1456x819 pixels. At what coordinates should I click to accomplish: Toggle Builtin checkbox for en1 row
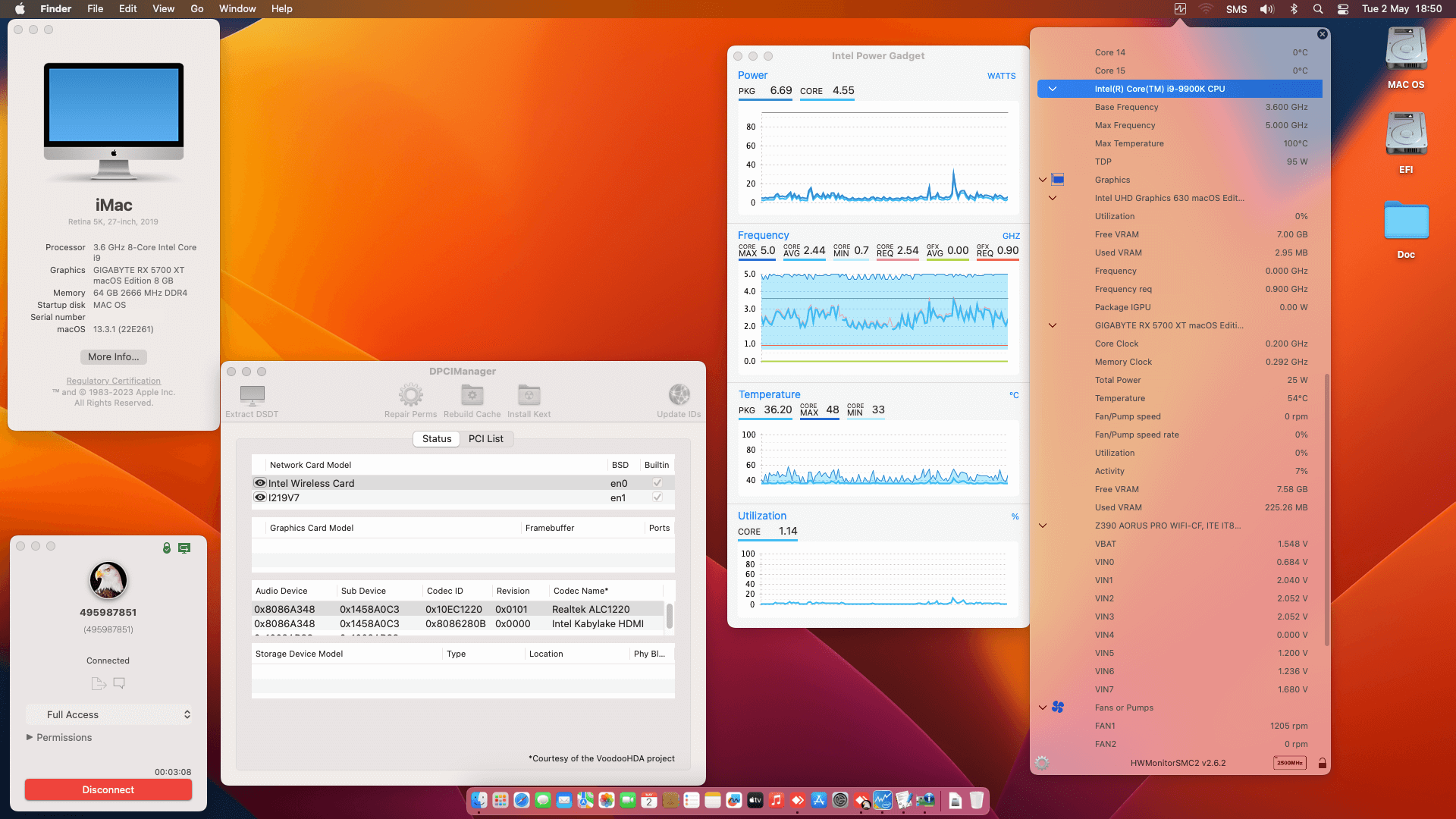point(657,497)
